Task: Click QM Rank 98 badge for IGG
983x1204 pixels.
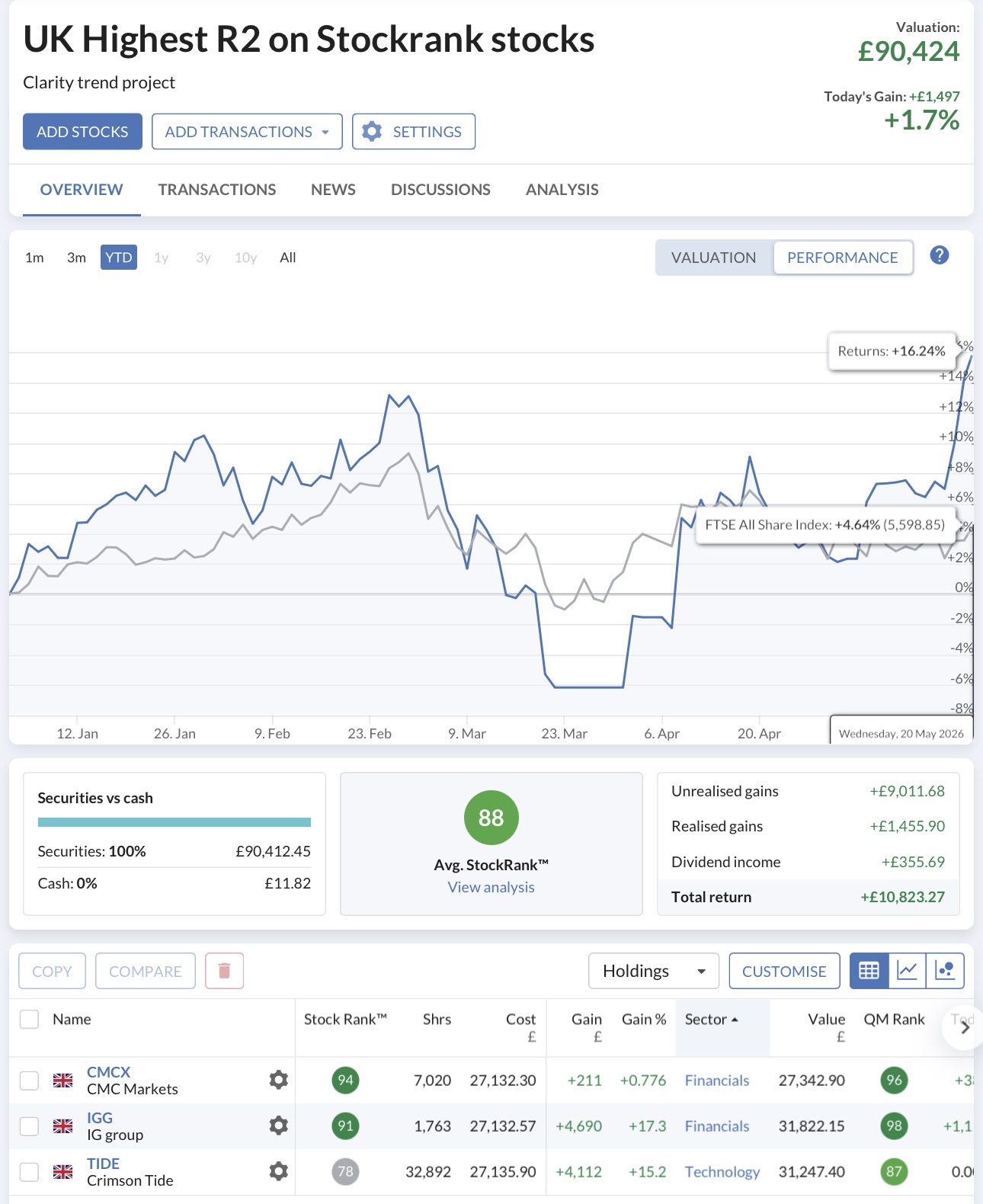Action: [x=895, y=1126]
